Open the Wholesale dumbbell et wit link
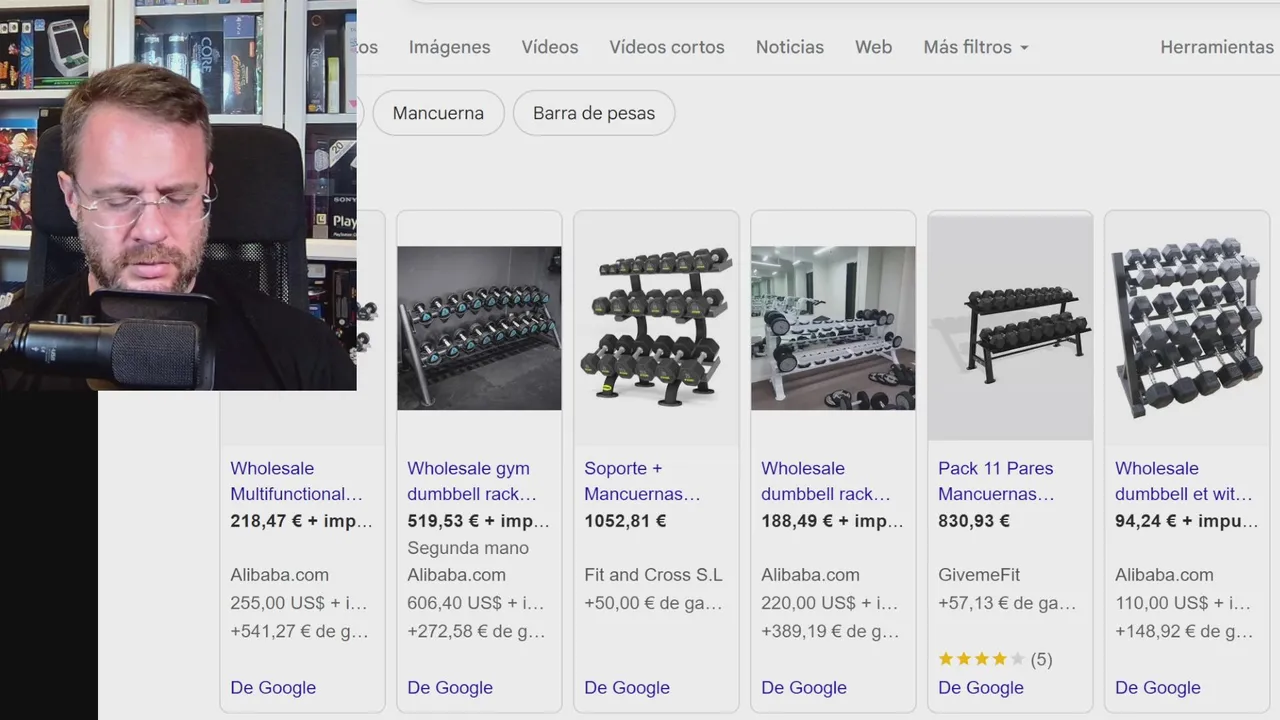 (x=1184, y=481)
